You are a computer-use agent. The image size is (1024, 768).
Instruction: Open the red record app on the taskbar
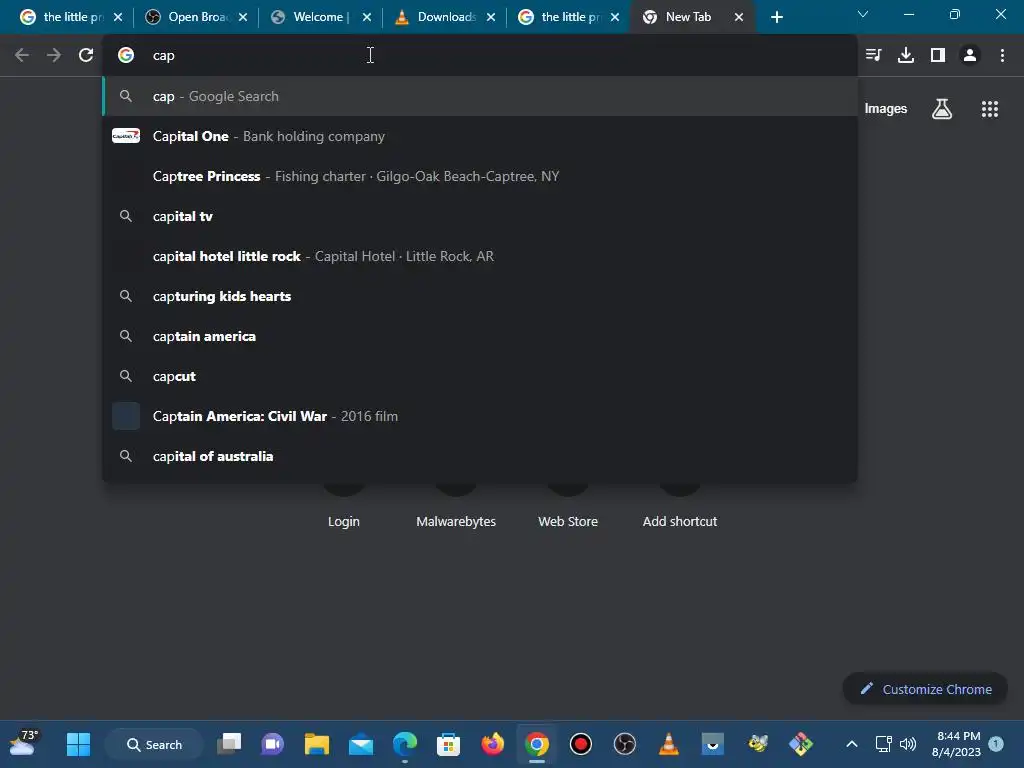[x=581, y=744]
